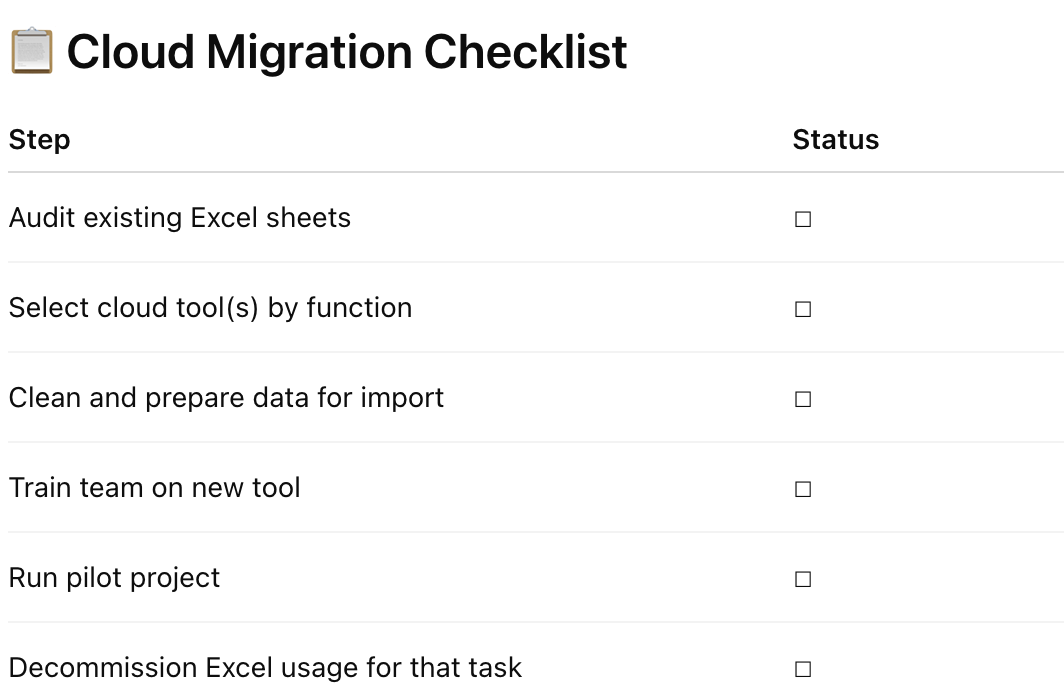Click the Cloud Migration Checklist title text

point(347,52)
